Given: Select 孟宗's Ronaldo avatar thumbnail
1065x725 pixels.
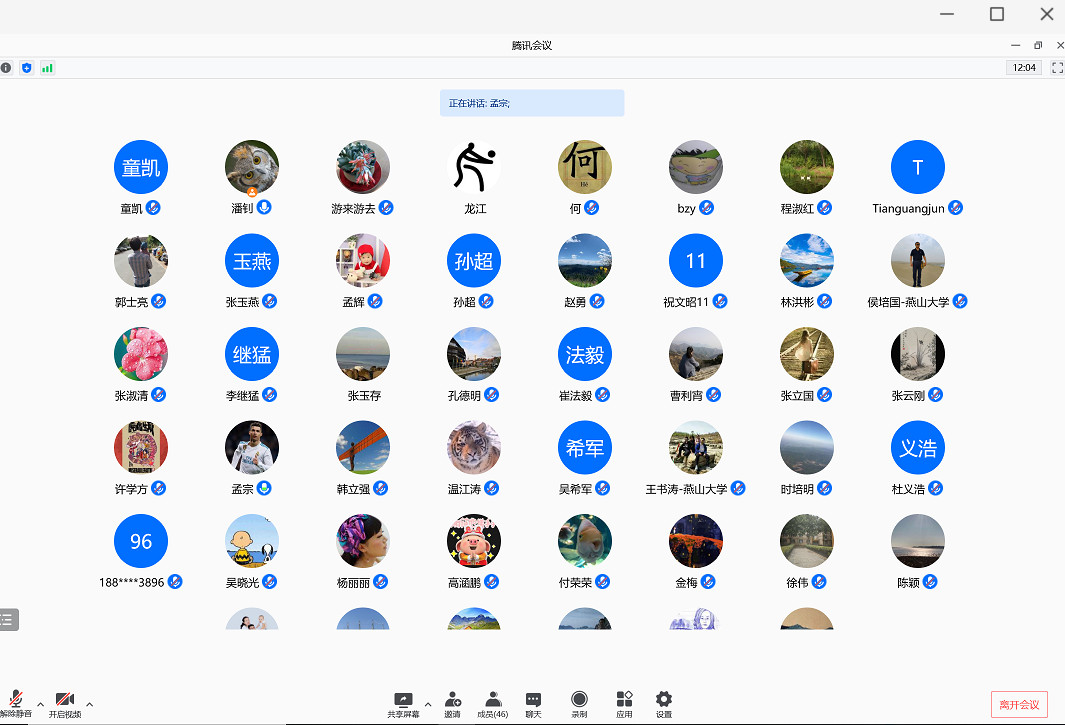Looking at the screenshot, I should [x=252, y=447].
